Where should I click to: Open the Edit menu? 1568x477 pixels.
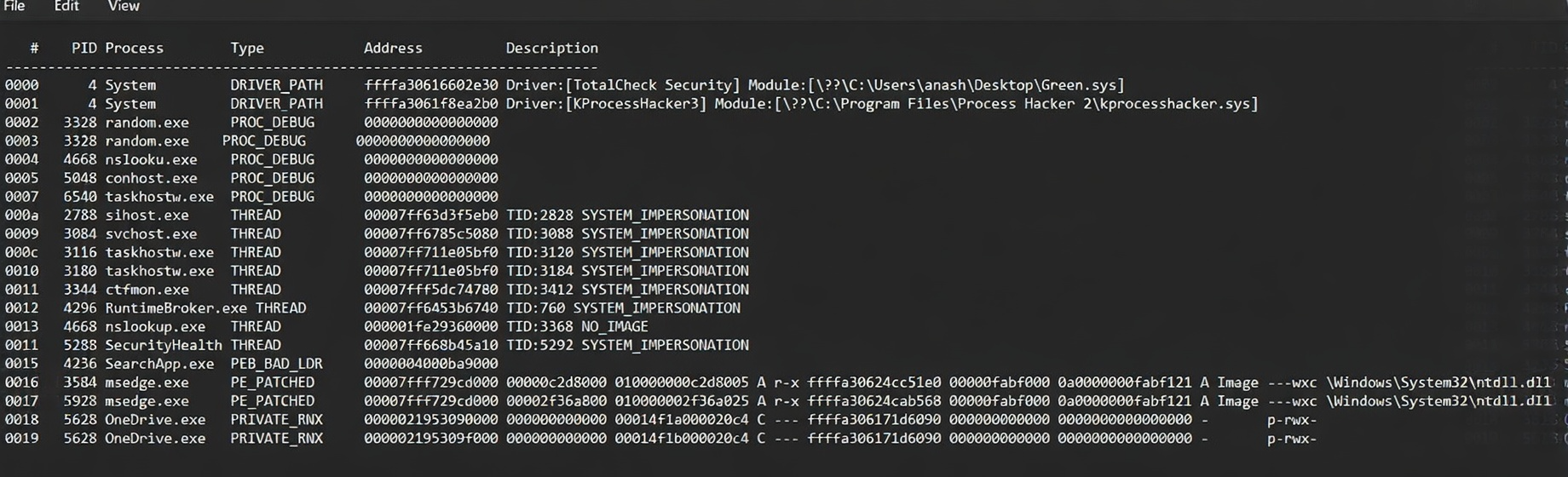(66, 7)
